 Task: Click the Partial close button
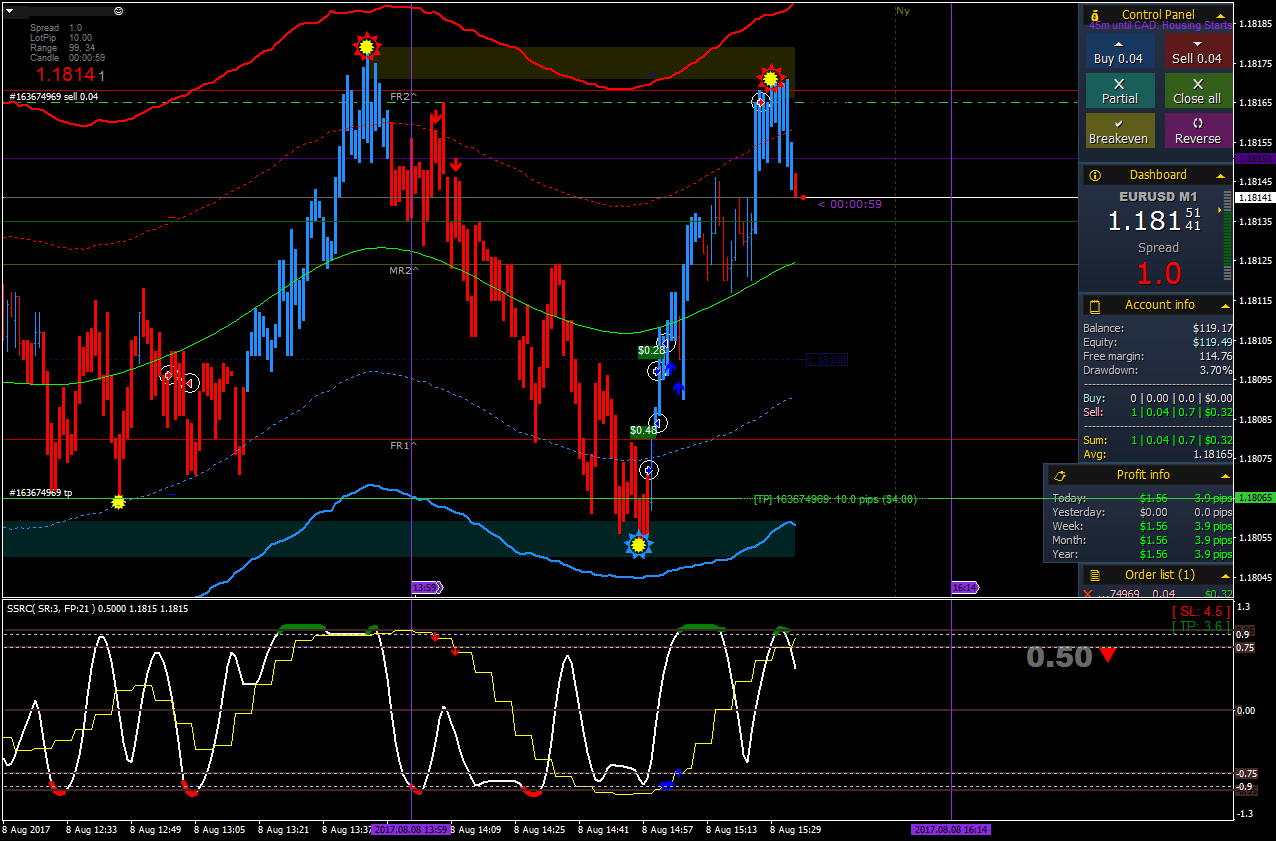click(1119, 91)
